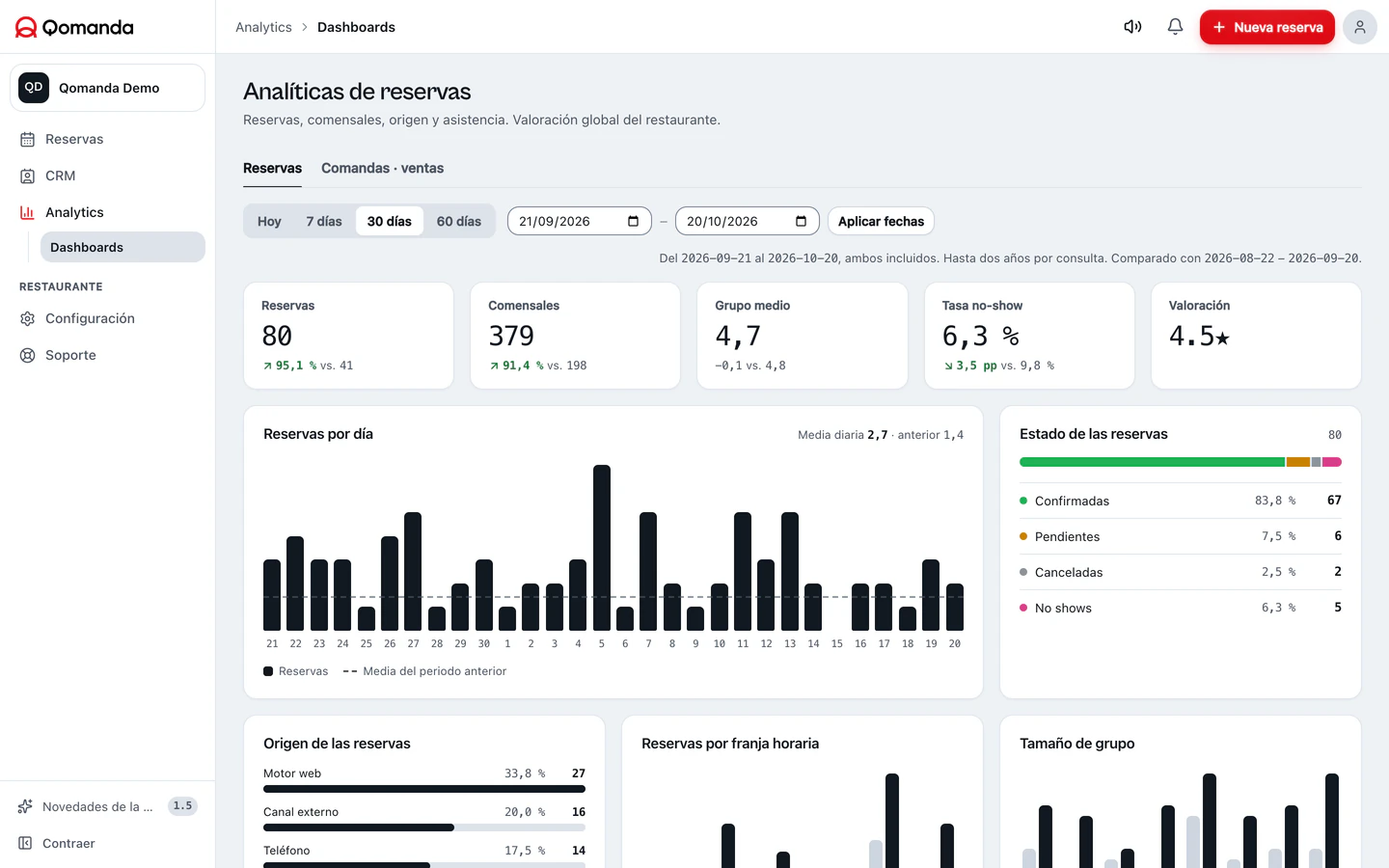Image resolution: width=1389 pixels, height=868 pixels.
Task: Select the Hoy range option
Action: (x=269, y=221)
